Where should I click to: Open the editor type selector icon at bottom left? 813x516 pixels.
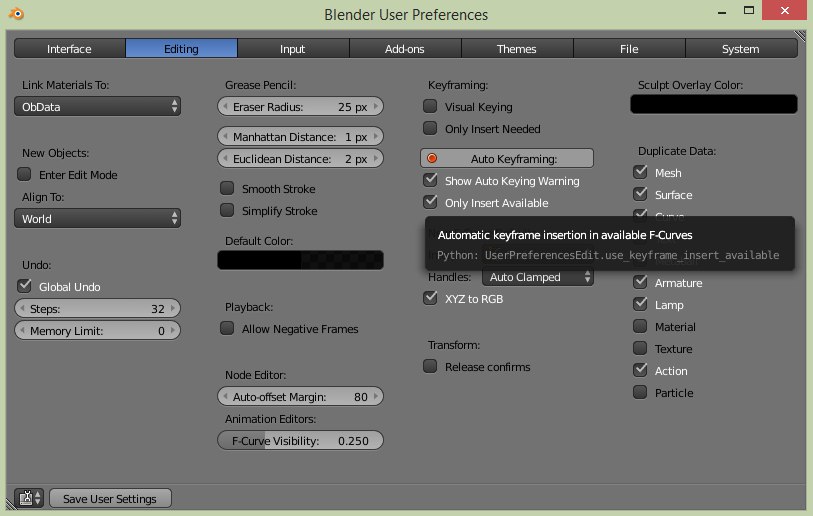(29, 498)
